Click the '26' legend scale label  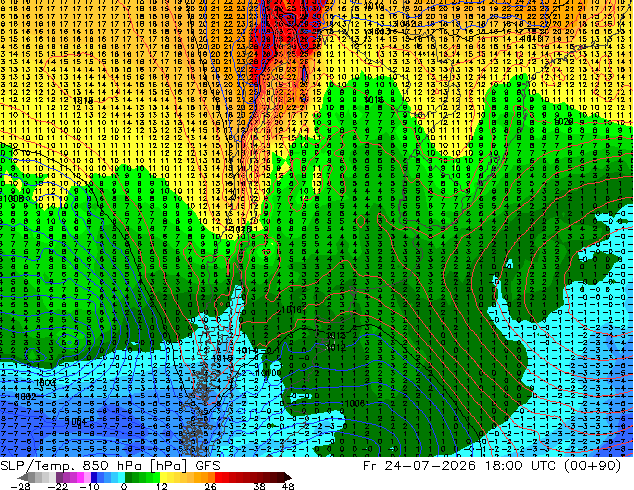pos(210,486)
